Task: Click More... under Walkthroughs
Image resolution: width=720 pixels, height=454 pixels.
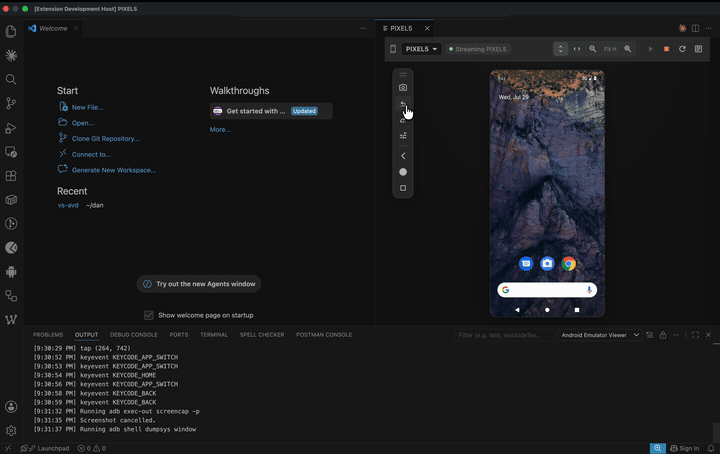Action: pos(220,129)
